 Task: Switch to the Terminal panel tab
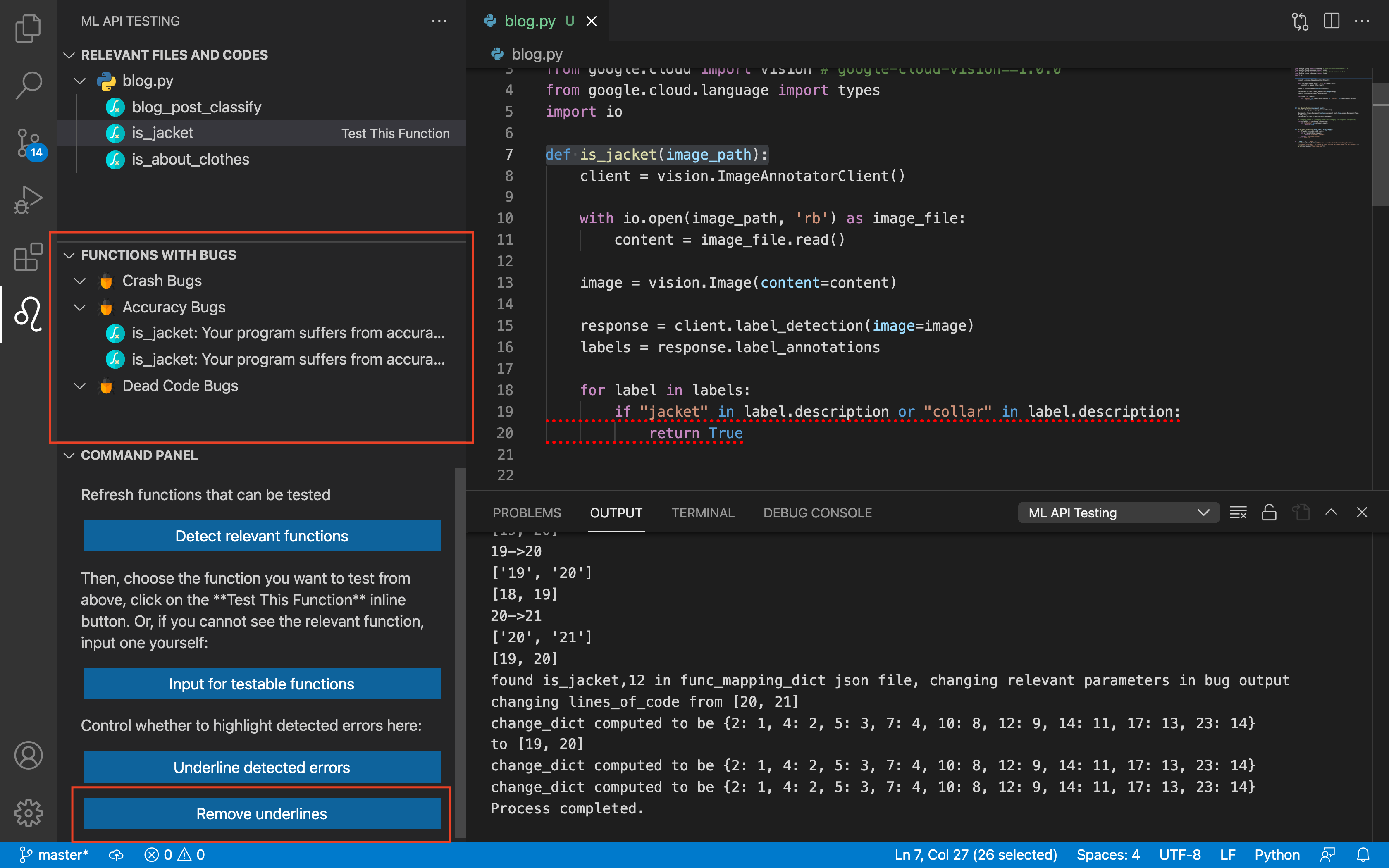(x=702, y=513)
